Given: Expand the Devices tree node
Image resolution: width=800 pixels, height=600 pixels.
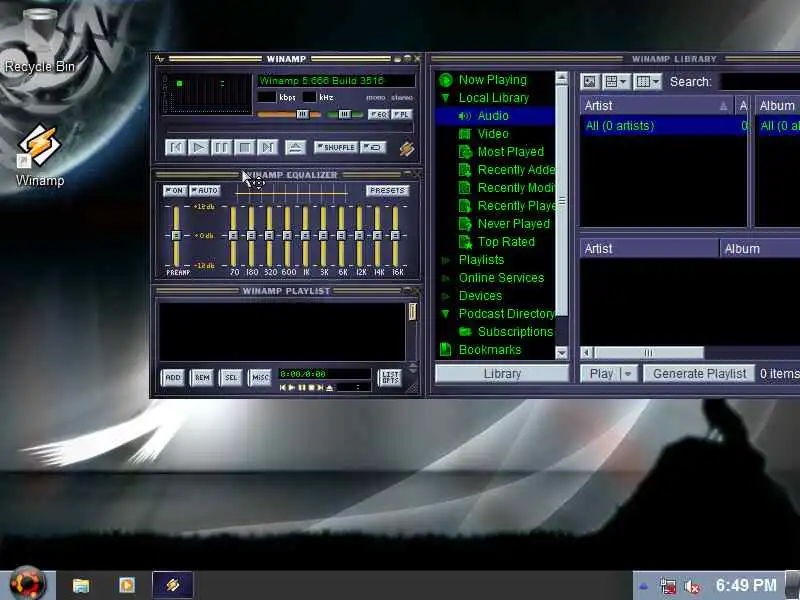Looking at the screenshot, I should pos(445,296).
